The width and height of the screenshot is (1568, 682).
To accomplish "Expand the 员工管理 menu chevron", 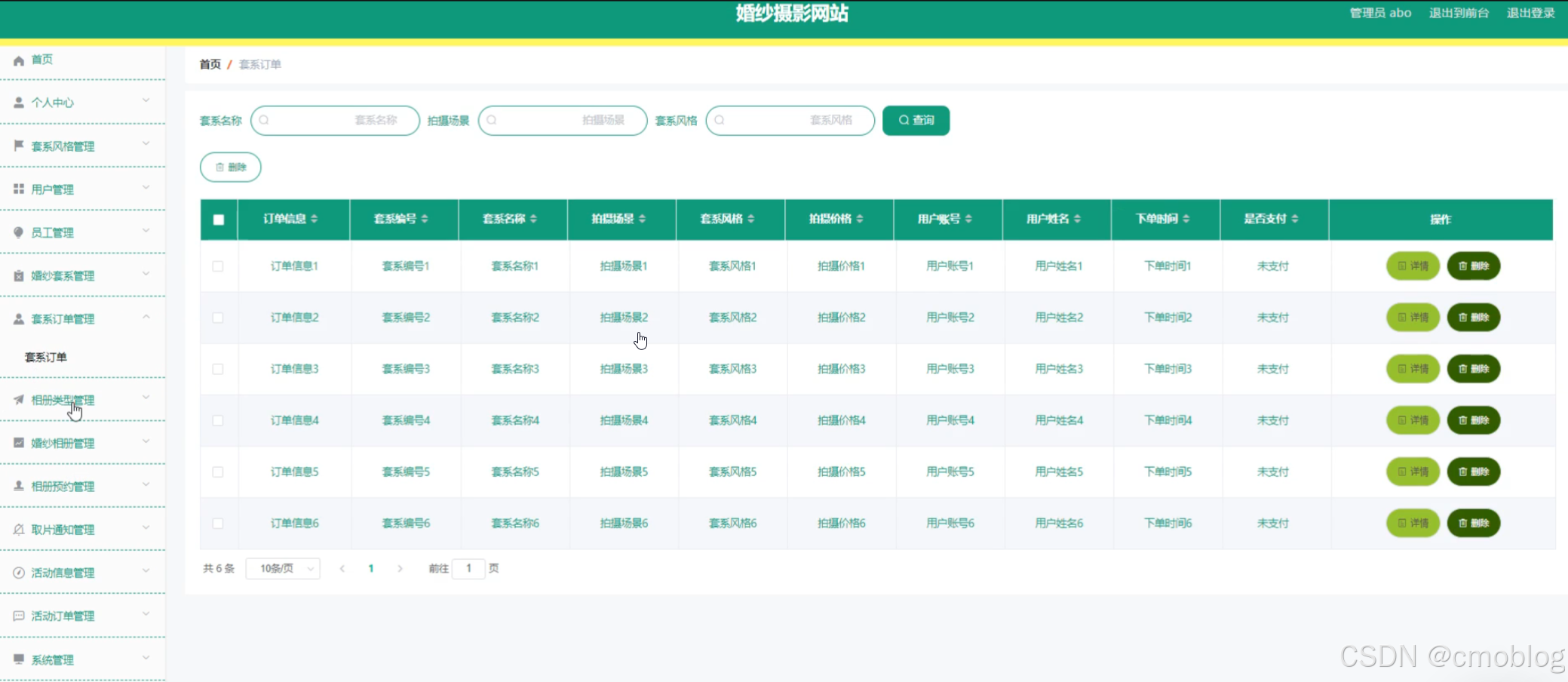I will pos(146,230).
